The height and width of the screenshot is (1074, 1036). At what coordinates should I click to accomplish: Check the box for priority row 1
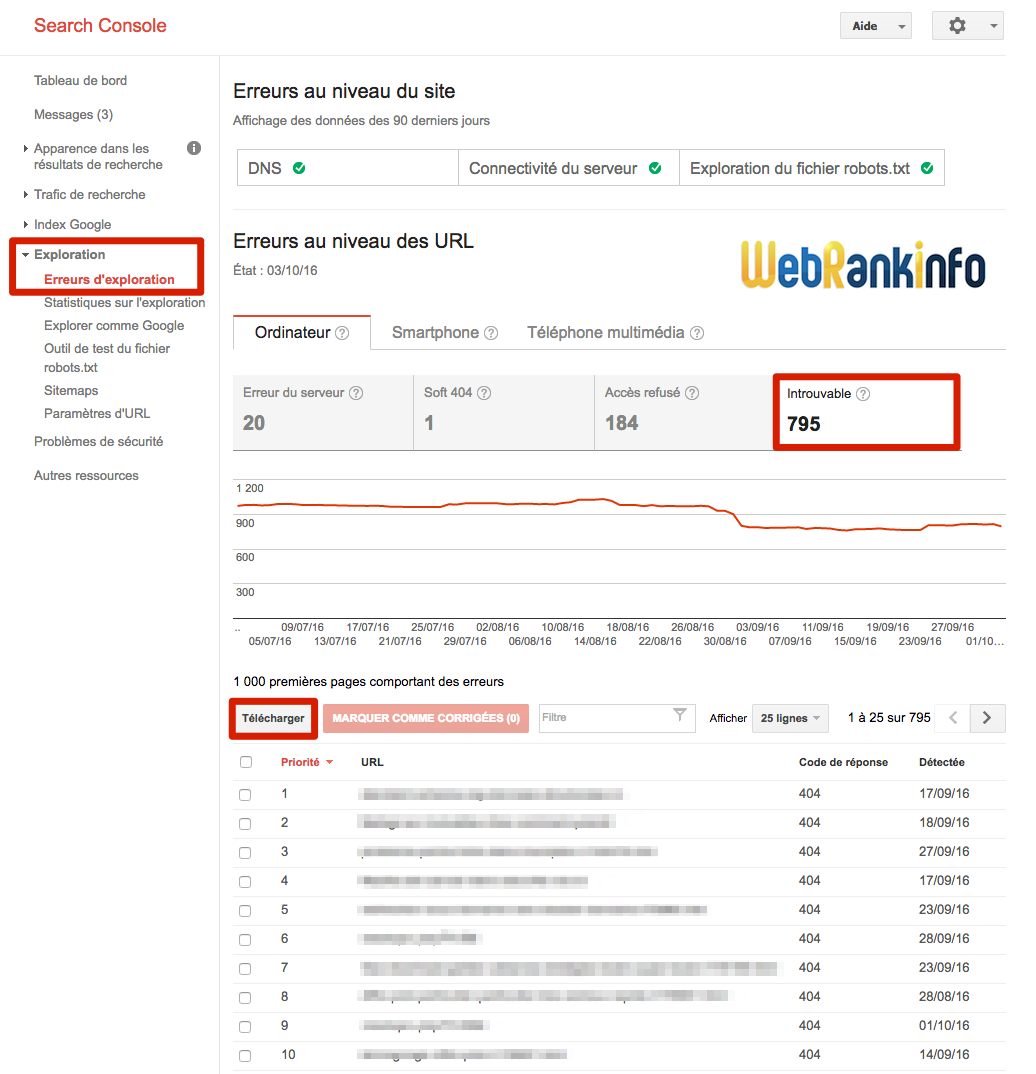click(x=245, y=795)
